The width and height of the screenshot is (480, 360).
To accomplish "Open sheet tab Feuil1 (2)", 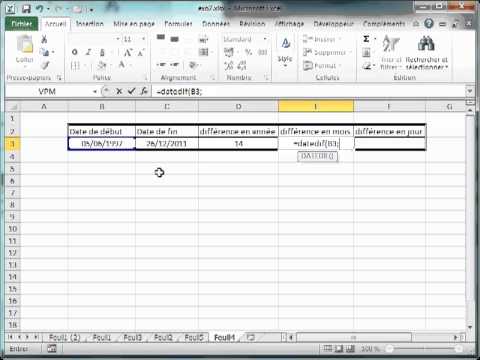I will [65, 337].
